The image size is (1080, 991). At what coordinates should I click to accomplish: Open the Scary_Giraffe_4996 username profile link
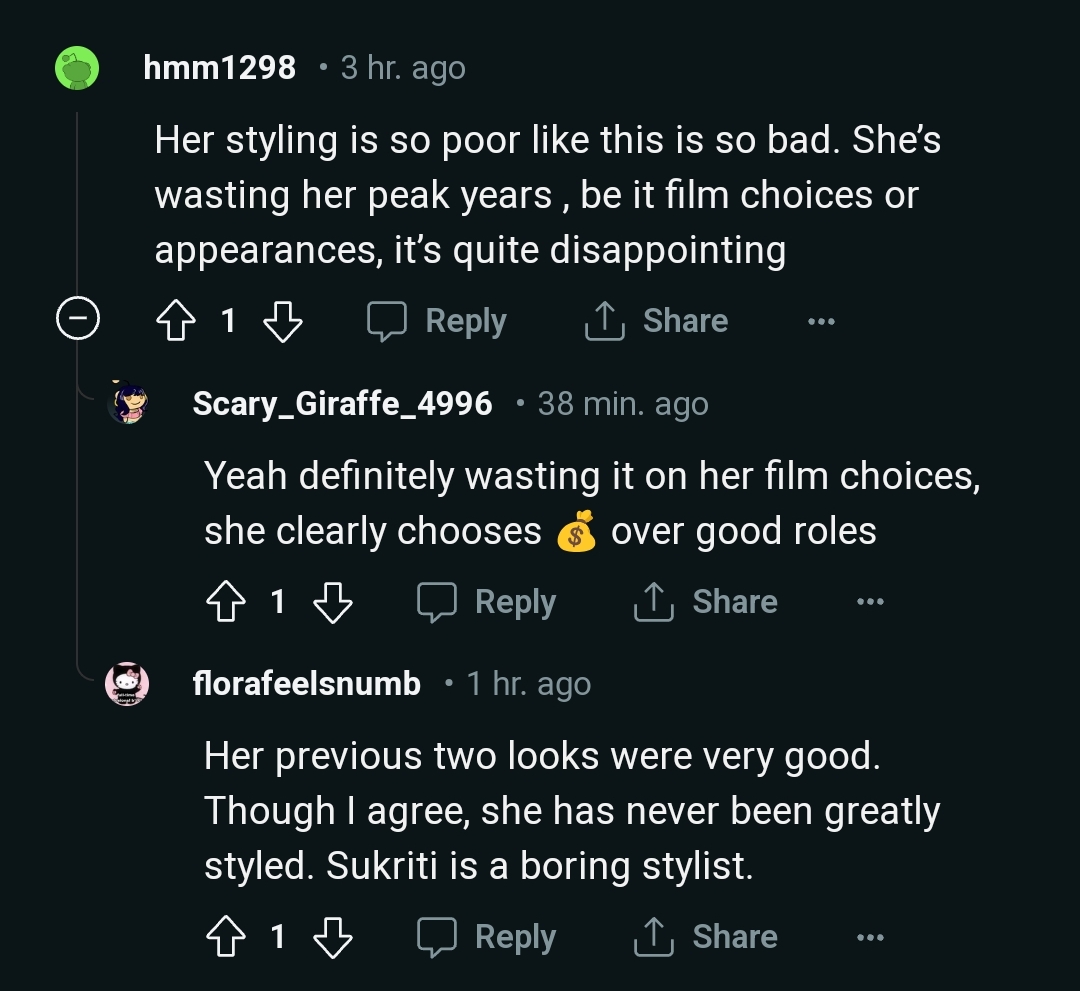click(x=342, y=403)
